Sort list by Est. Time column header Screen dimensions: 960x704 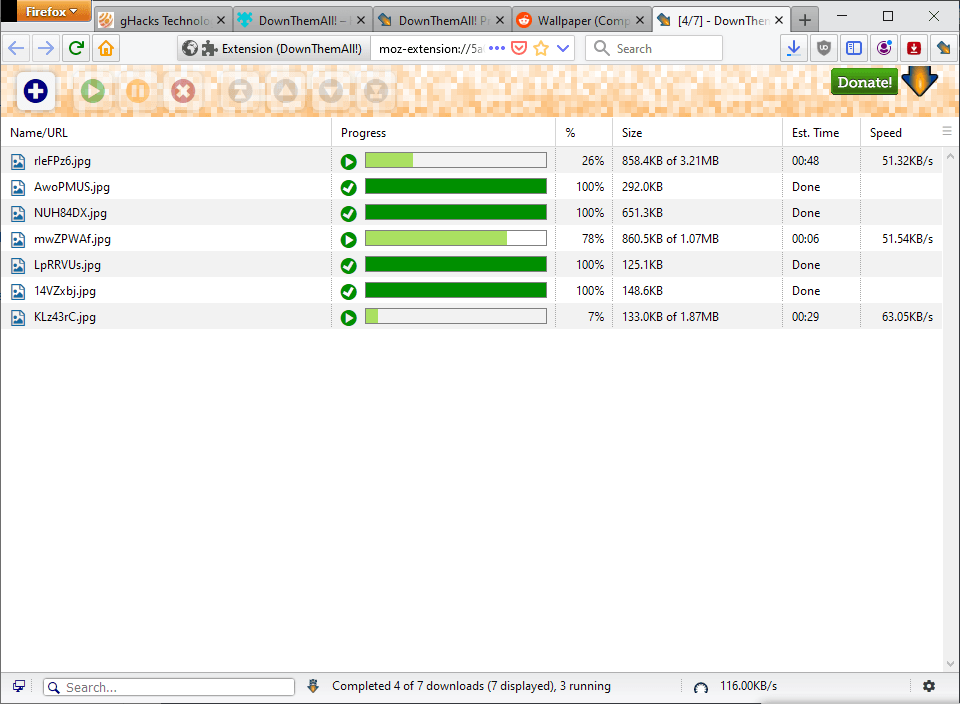tap(822, 133)
